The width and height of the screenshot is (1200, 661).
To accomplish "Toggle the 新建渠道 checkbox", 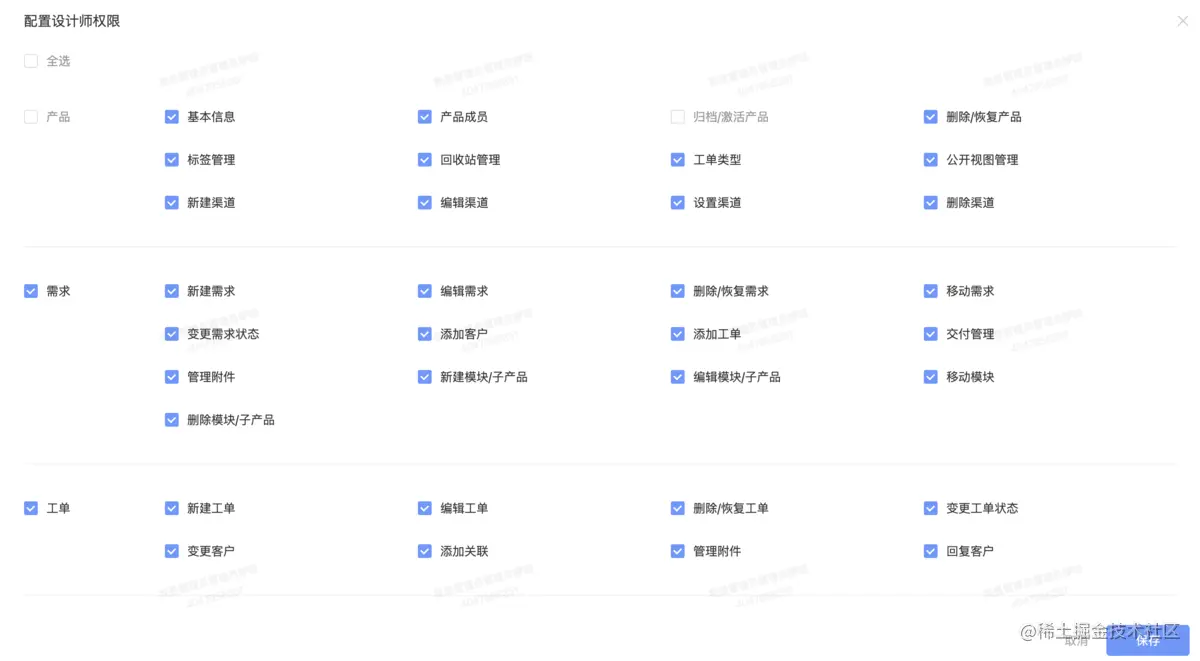I will tap(172, 203).
